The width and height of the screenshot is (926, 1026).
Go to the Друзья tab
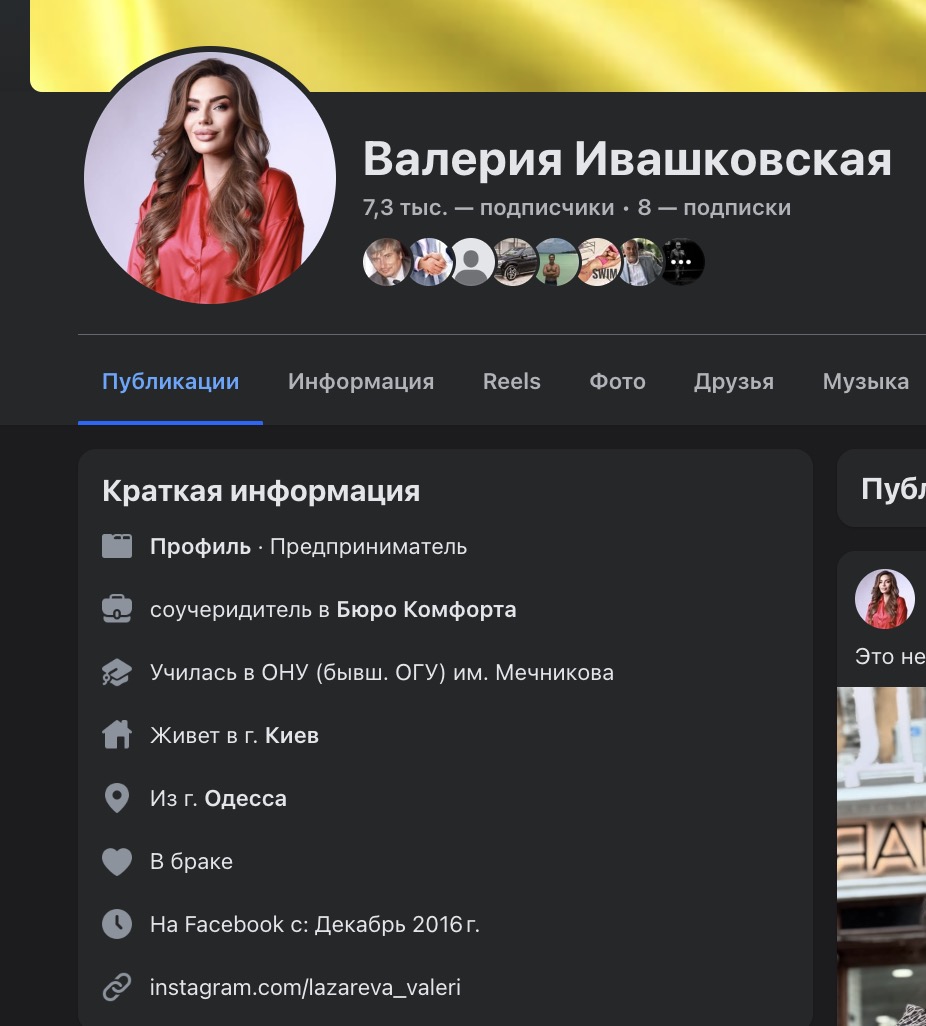tap(734, 382)
